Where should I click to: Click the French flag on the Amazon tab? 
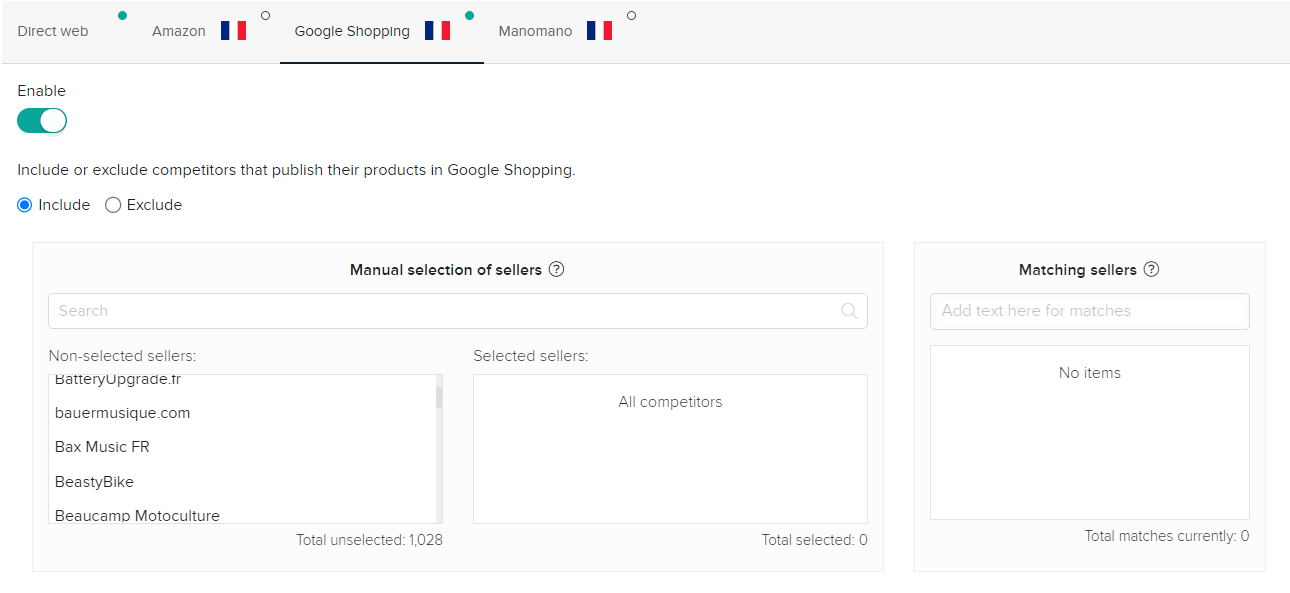(233, 31)
